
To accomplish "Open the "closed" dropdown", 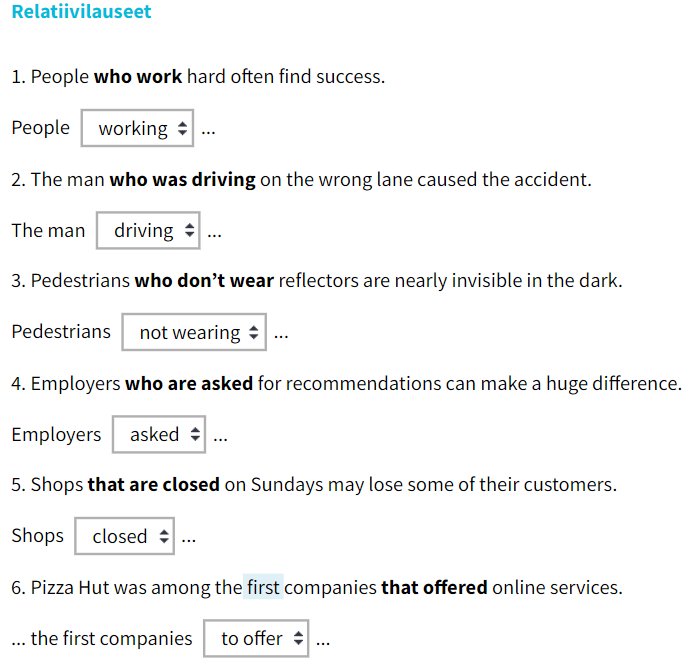I will (125, 537).
